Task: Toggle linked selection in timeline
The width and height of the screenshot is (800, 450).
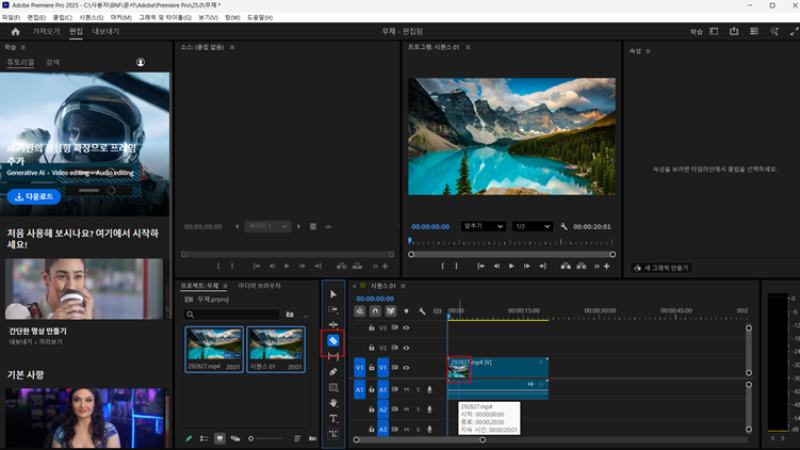Action: click(391, 311)
